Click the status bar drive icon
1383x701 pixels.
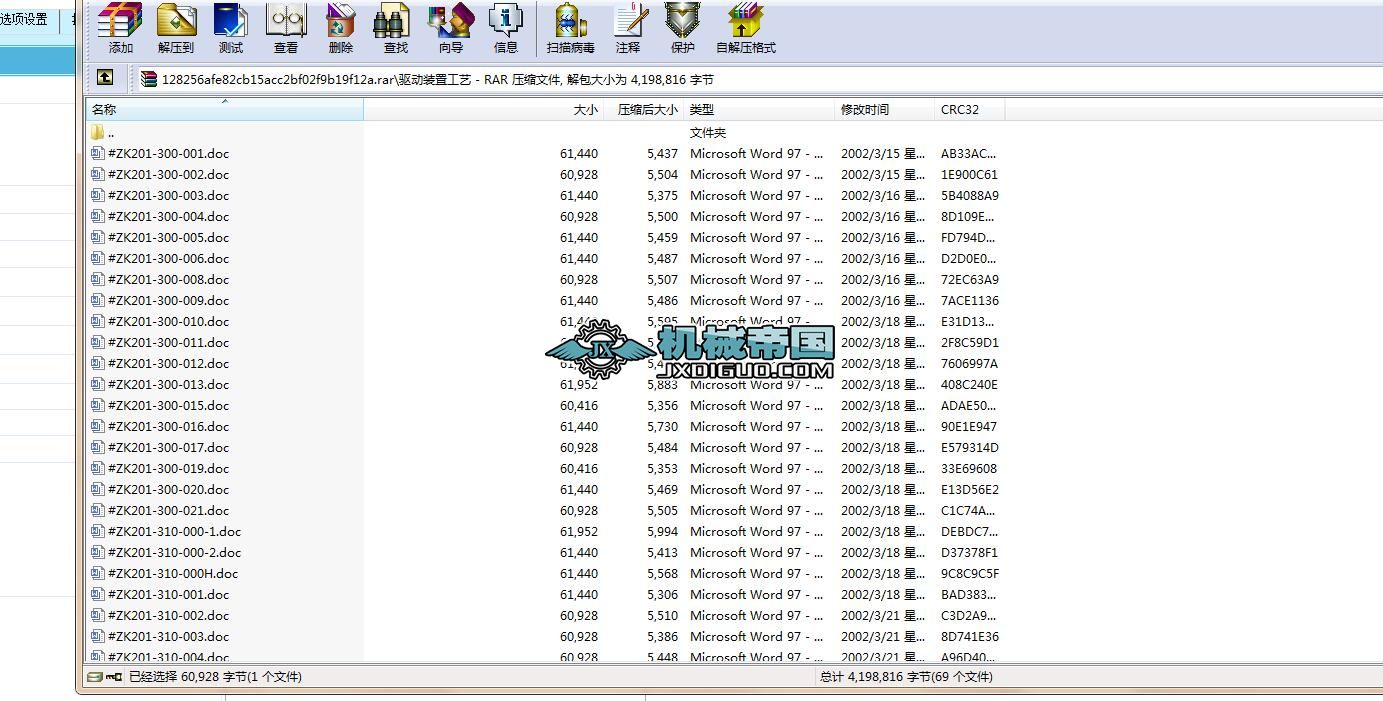pyautogui.click(x=95, y=677)
